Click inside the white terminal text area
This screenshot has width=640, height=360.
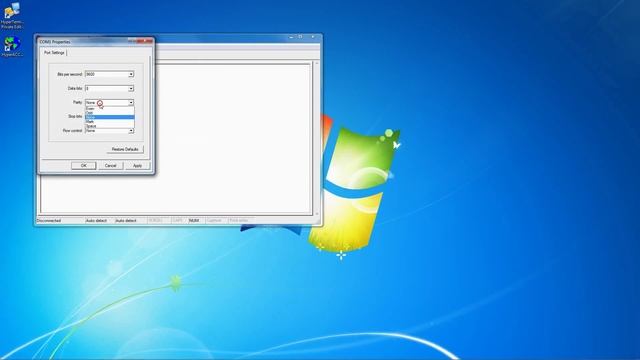point(233,139)
